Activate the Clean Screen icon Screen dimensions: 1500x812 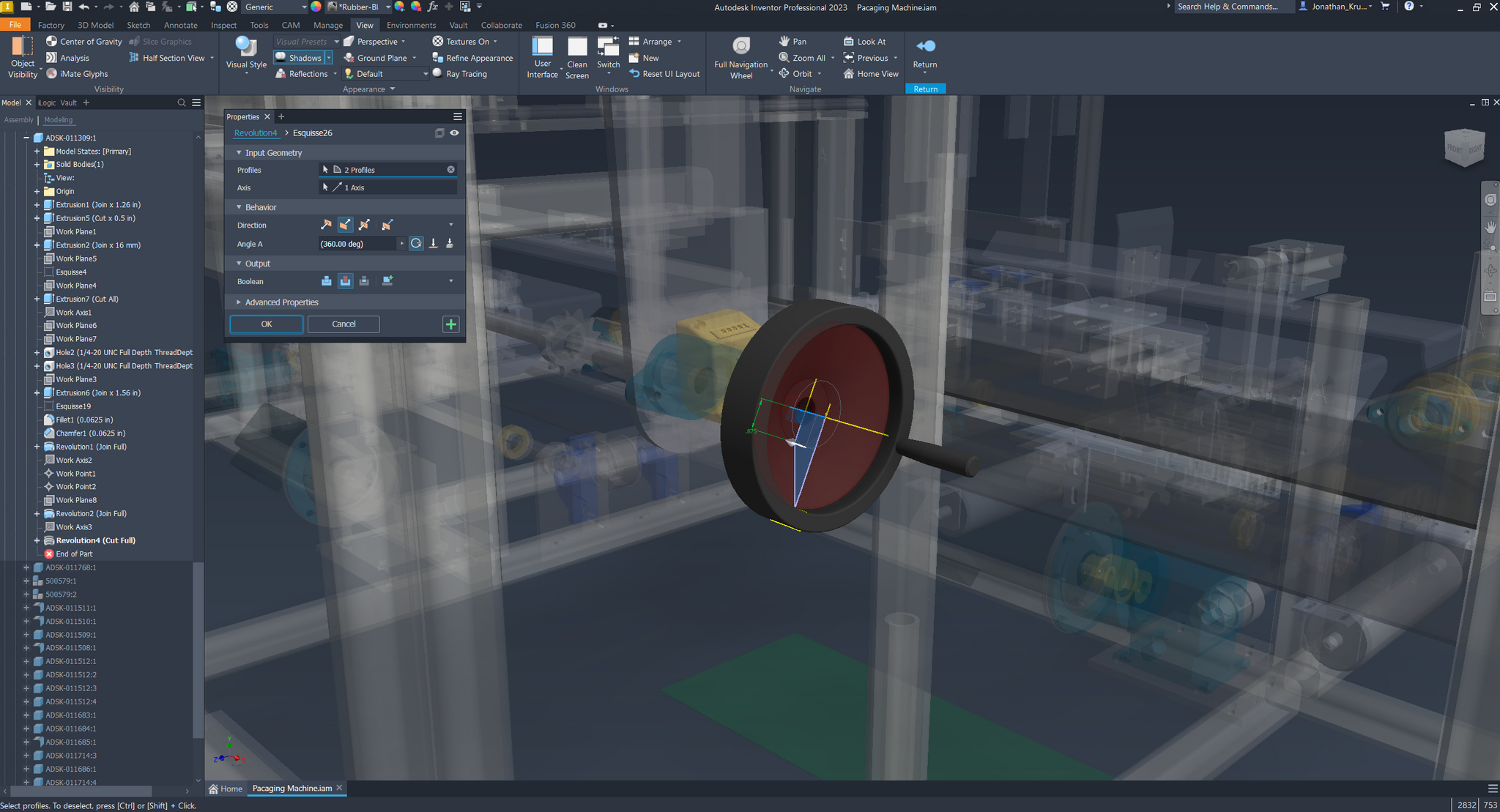tap(576, 47)
